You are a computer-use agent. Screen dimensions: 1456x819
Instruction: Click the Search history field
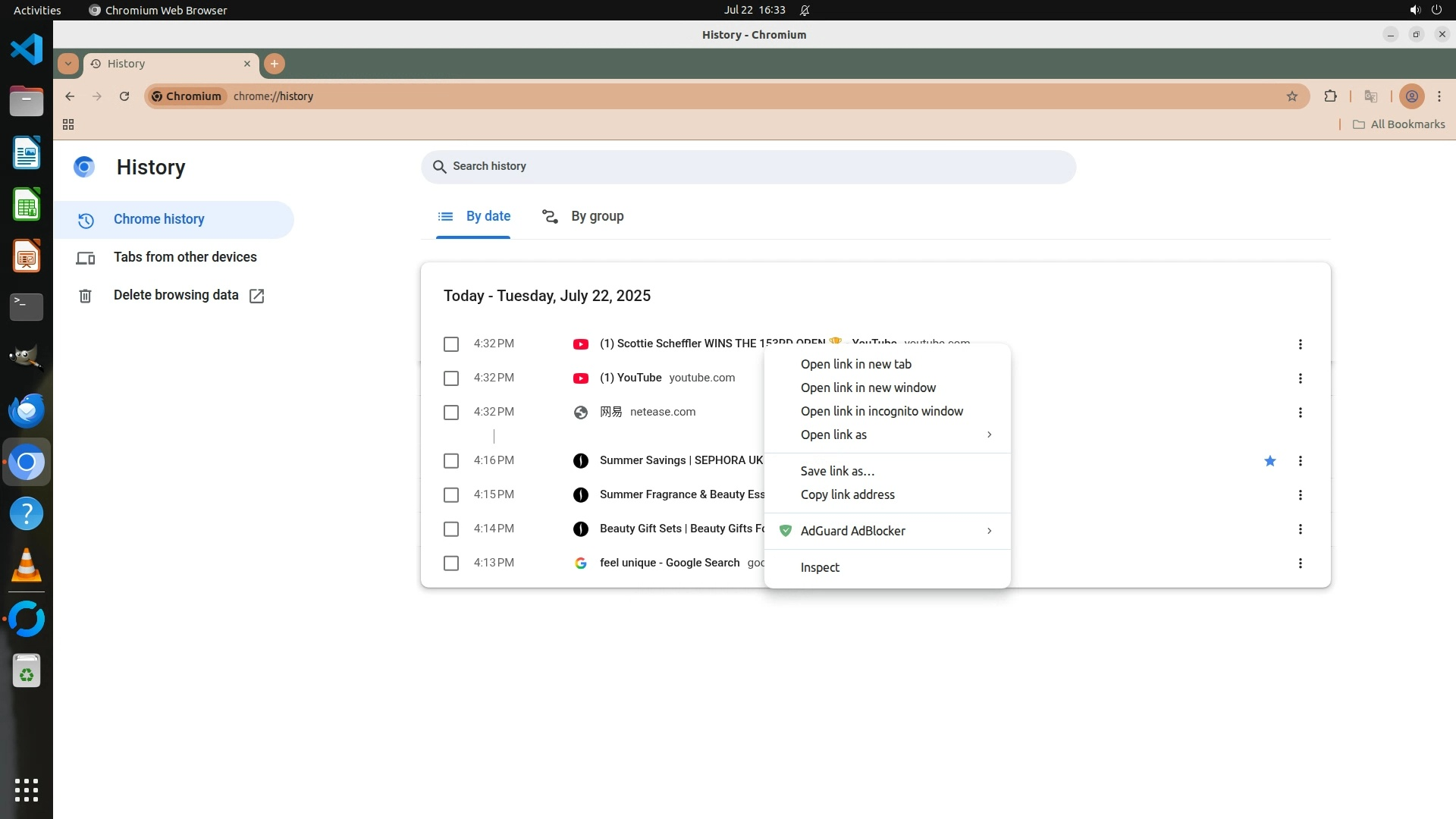tap(748, 167)
